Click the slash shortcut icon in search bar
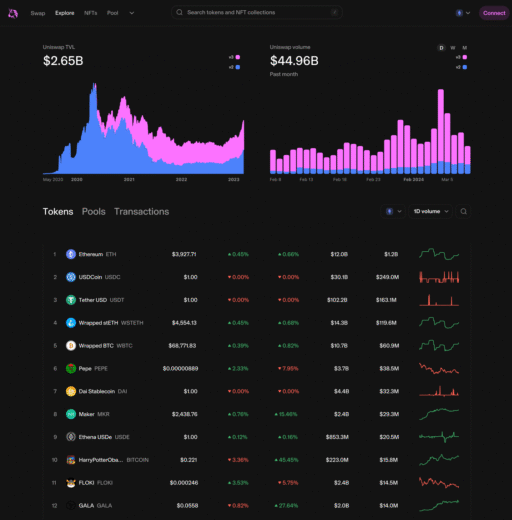This screenshot has width=512, height=520. pyautogui.click(x=334, y=12)
